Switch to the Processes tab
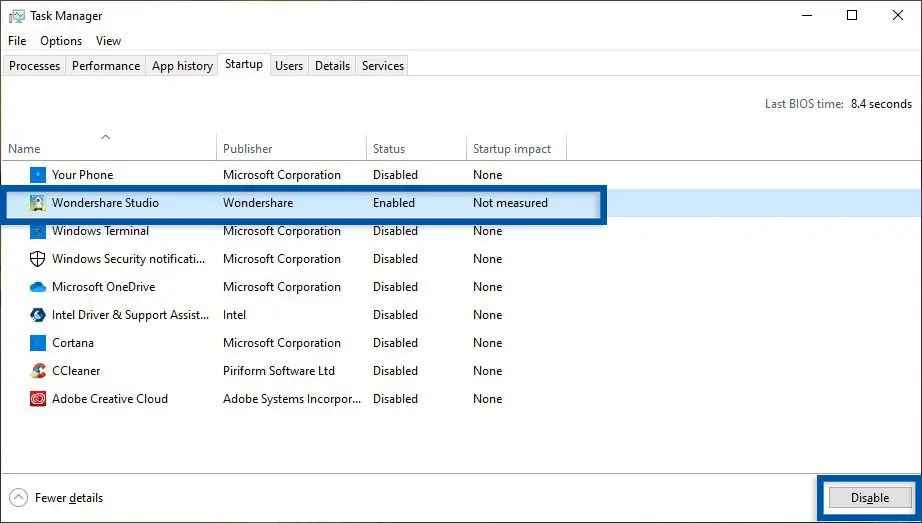 pyautogui.click(x=34, y=66)
